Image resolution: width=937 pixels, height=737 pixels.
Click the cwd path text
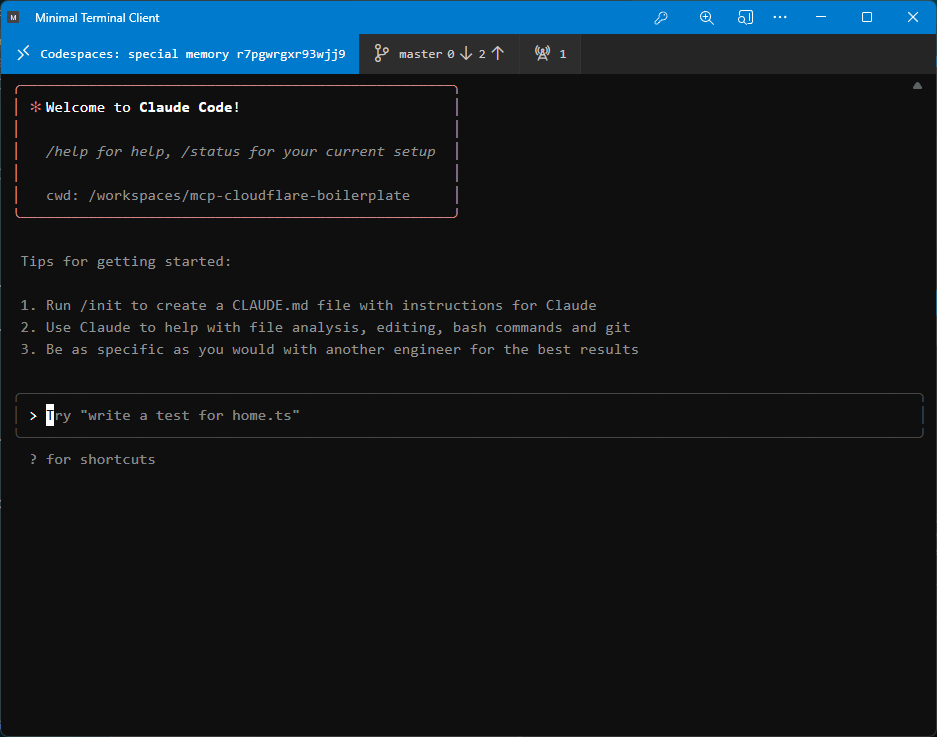click(x=228, y=195)
